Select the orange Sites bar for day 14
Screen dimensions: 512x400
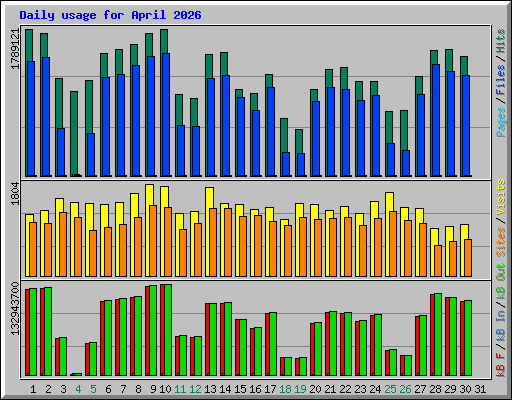tap(228, 242)
